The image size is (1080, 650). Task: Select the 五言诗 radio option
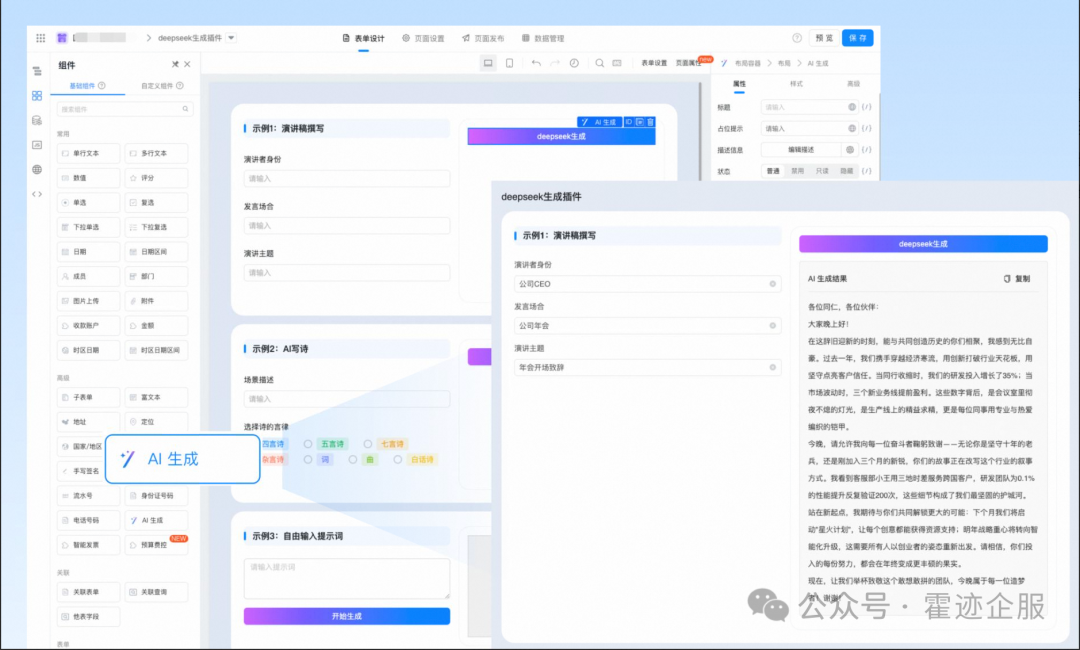coord(308,444)
